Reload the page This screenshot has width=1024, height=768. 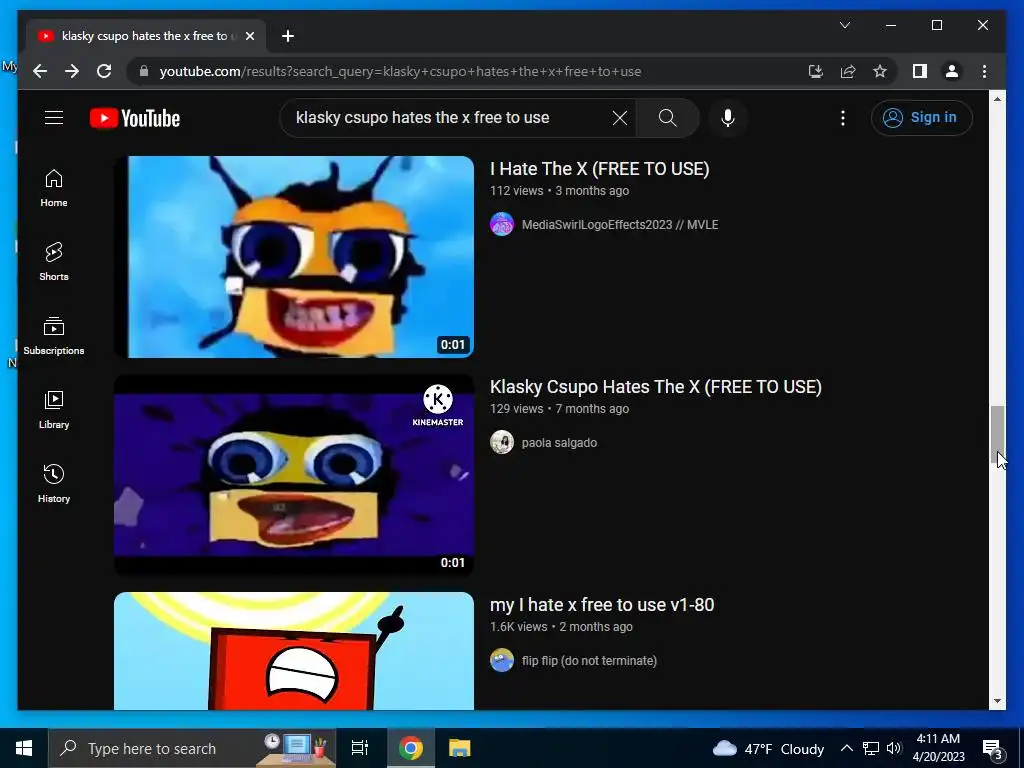pyautogui.click(x=104, y=71)
